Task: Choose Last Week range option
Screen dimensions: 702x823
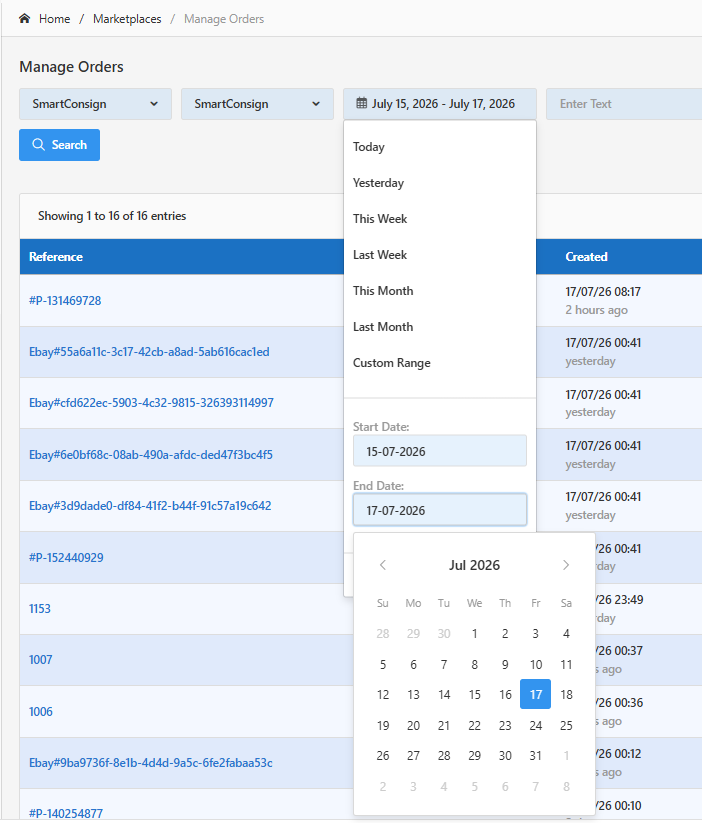Action: coord(380,255)
